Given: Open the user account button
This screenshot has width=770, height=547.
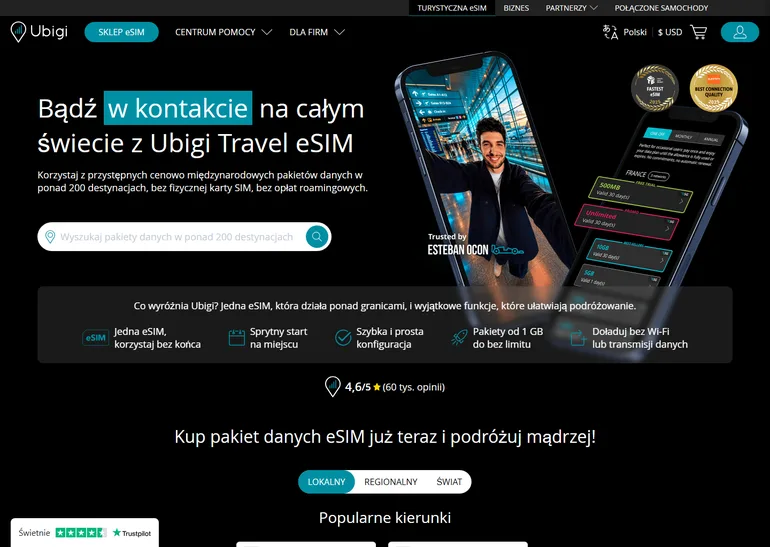Looking at the screenshot, I should (x=740, y=32).
